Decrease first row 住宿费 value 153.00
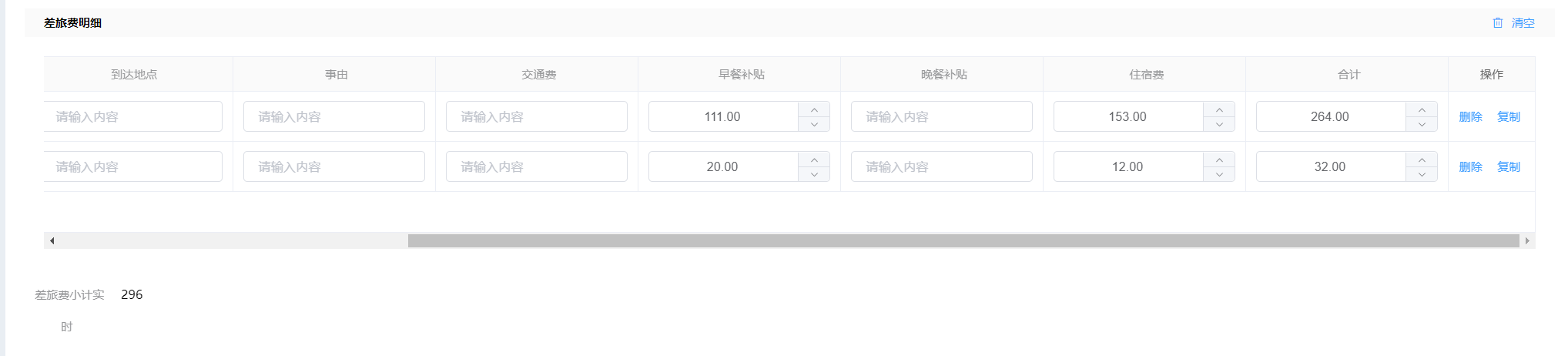The height and width of the screenshot is (356, 1568). tap(1219, 124)
